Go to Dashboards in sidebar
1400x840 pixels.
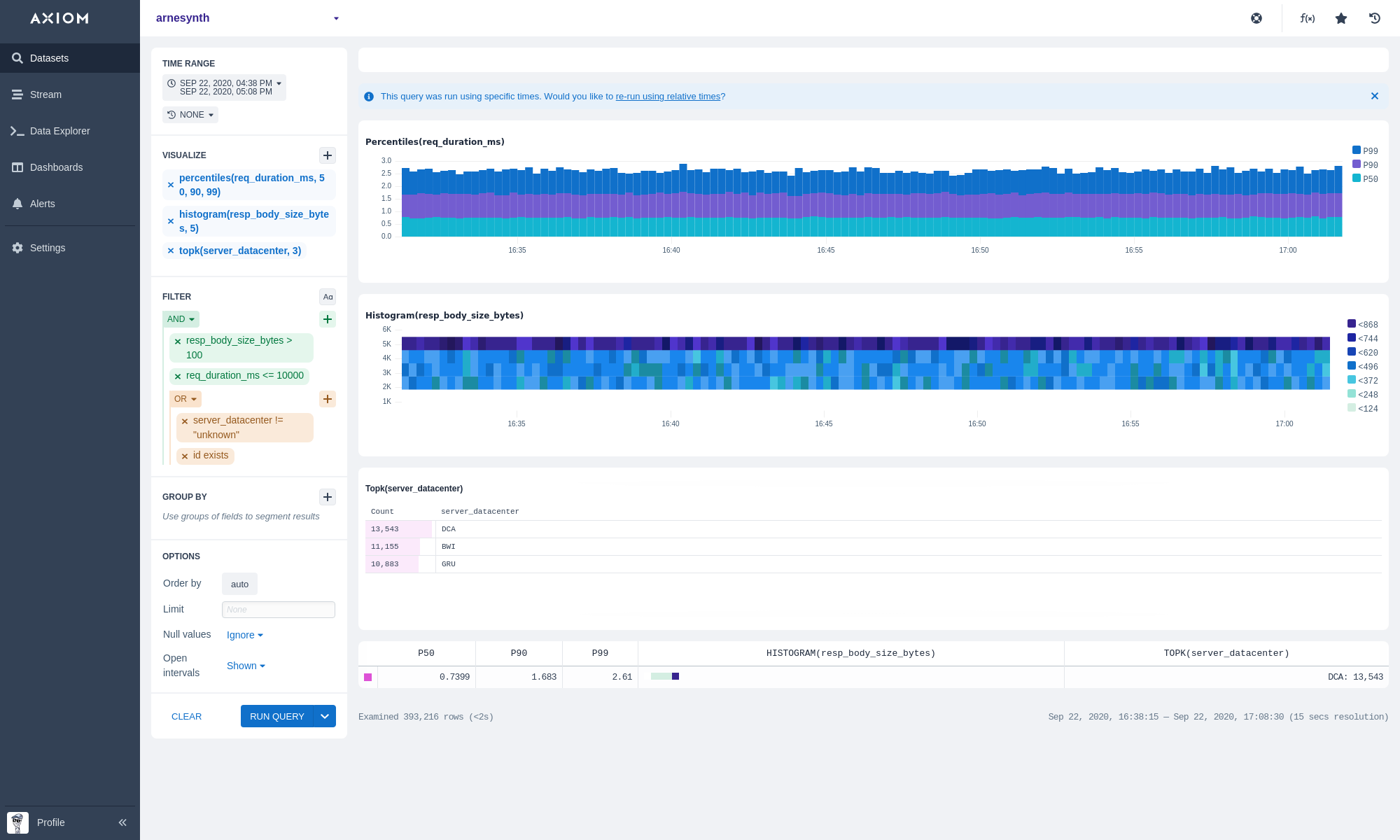coord(56,167)
